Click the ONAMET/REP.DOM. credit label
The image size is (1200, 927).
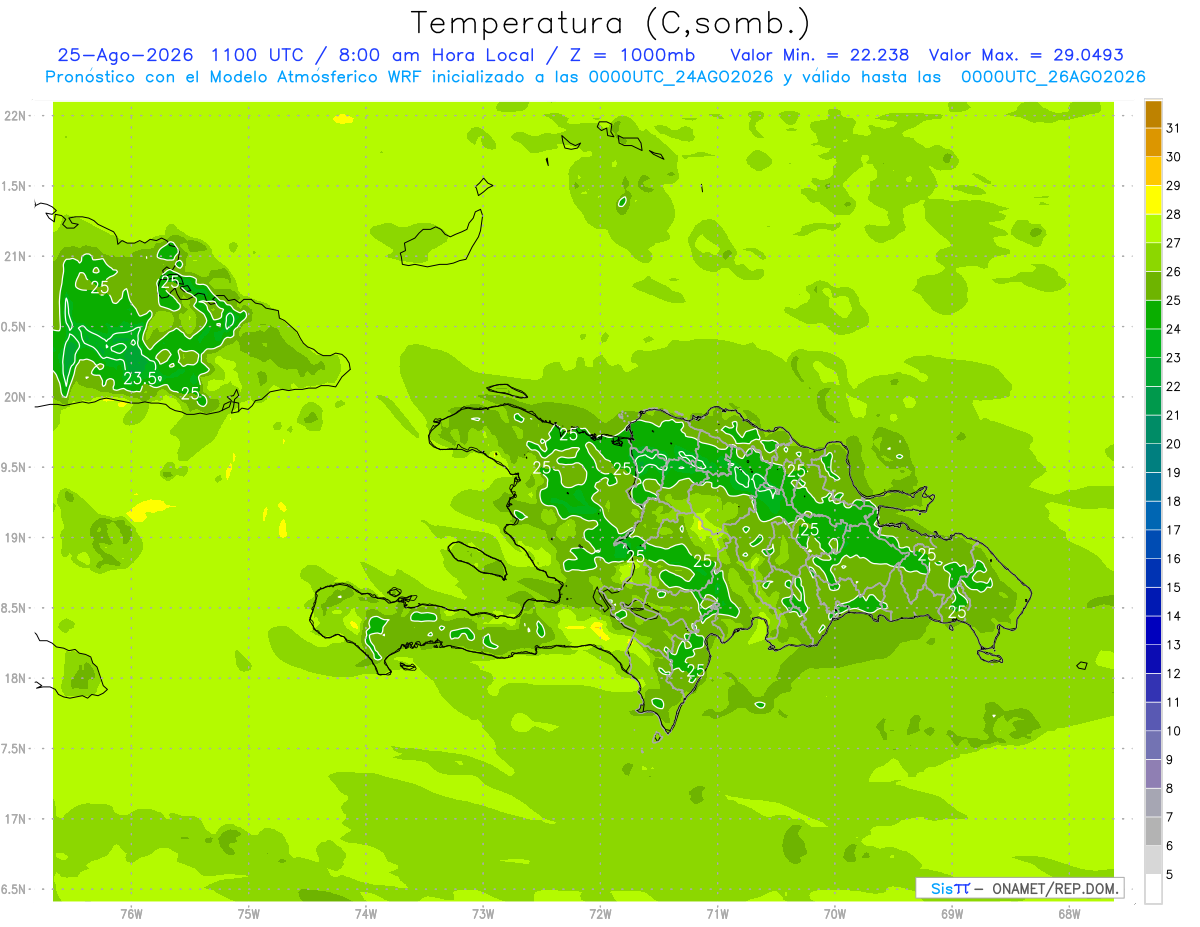point(1054,888)
